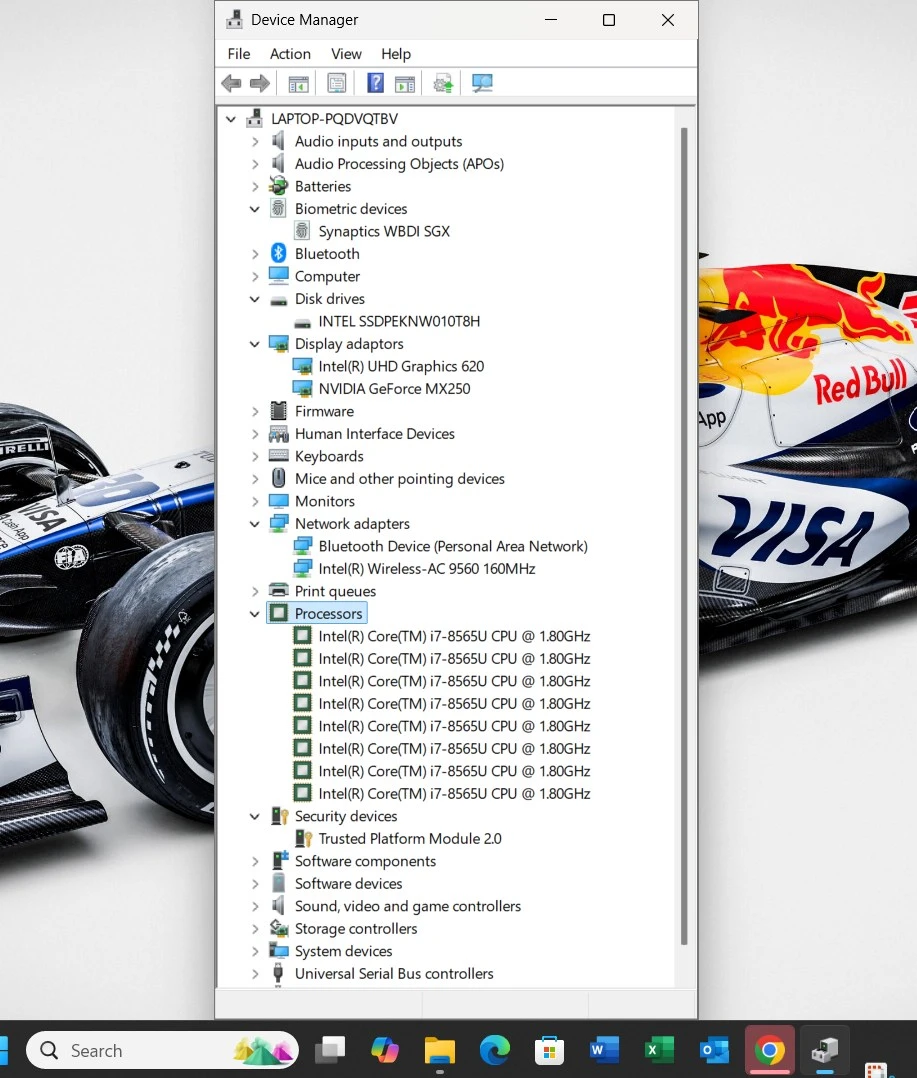Click the Help toolbar icon with question mark
This screenshot has width=917, height=1078.
click(375, 84)
